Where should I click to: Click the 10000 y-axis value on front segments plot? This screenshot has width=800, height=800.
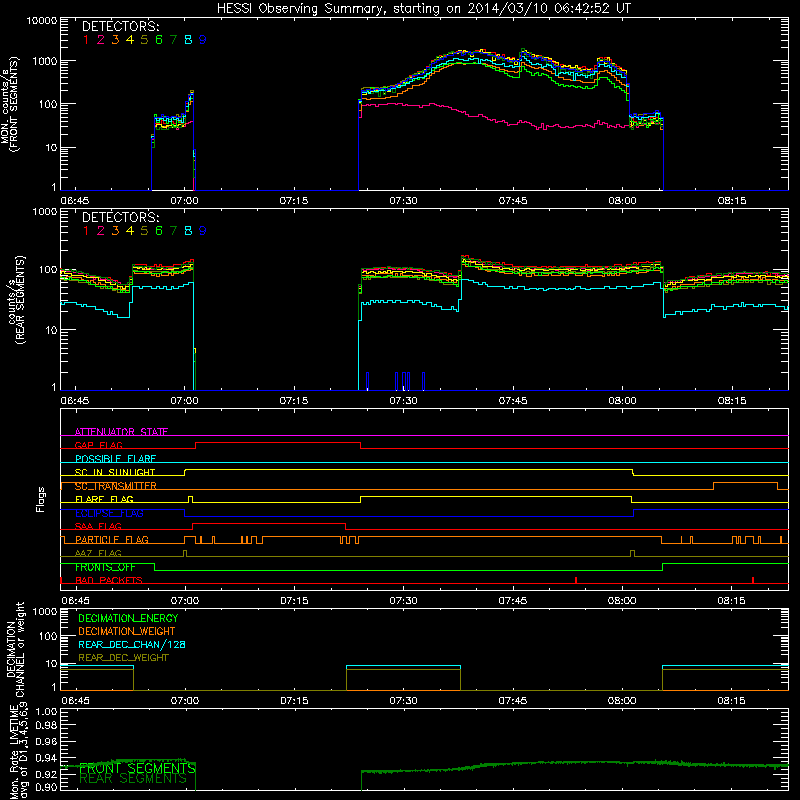point(42,21)
